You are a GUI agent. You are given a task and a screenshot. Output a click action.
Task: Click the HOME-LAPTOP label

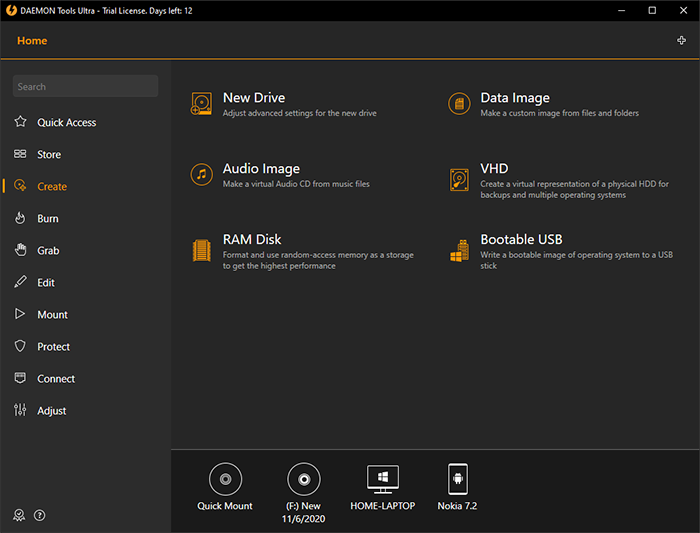(x=383, y=506)
